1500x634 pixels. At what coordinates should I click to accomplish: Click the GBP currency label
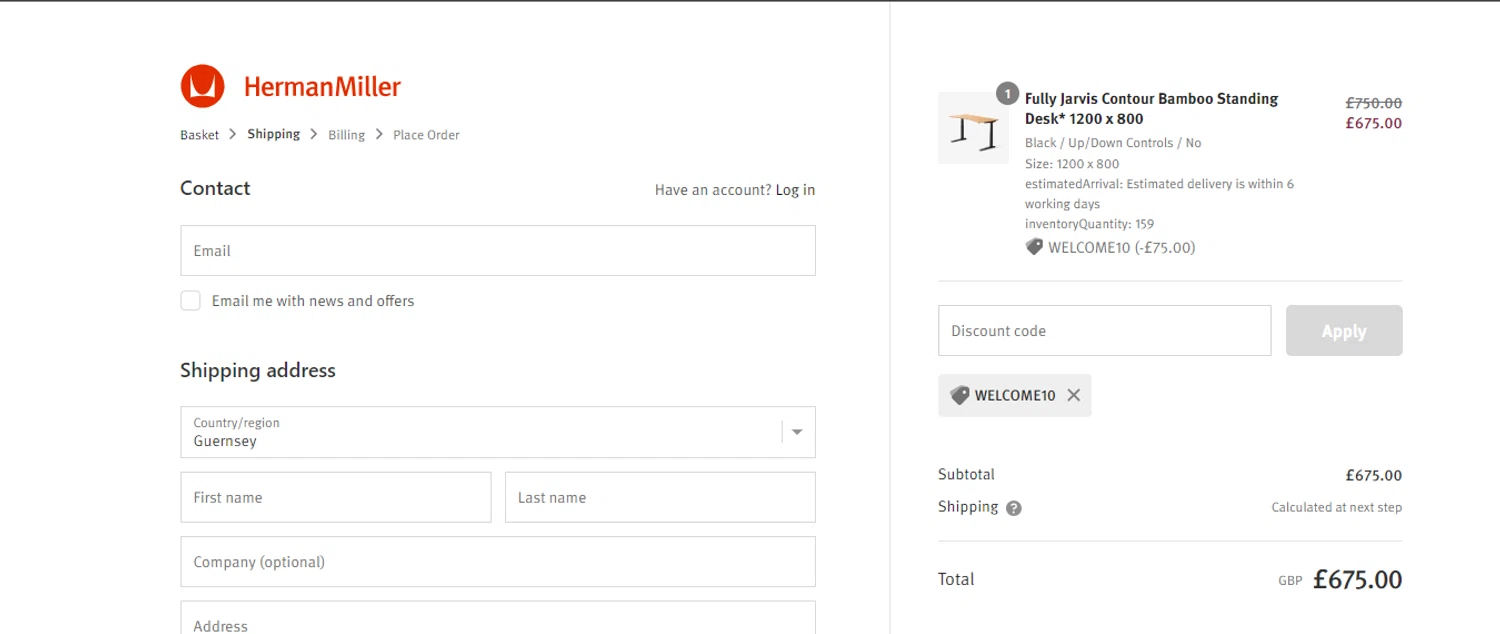pos(1290,581)
